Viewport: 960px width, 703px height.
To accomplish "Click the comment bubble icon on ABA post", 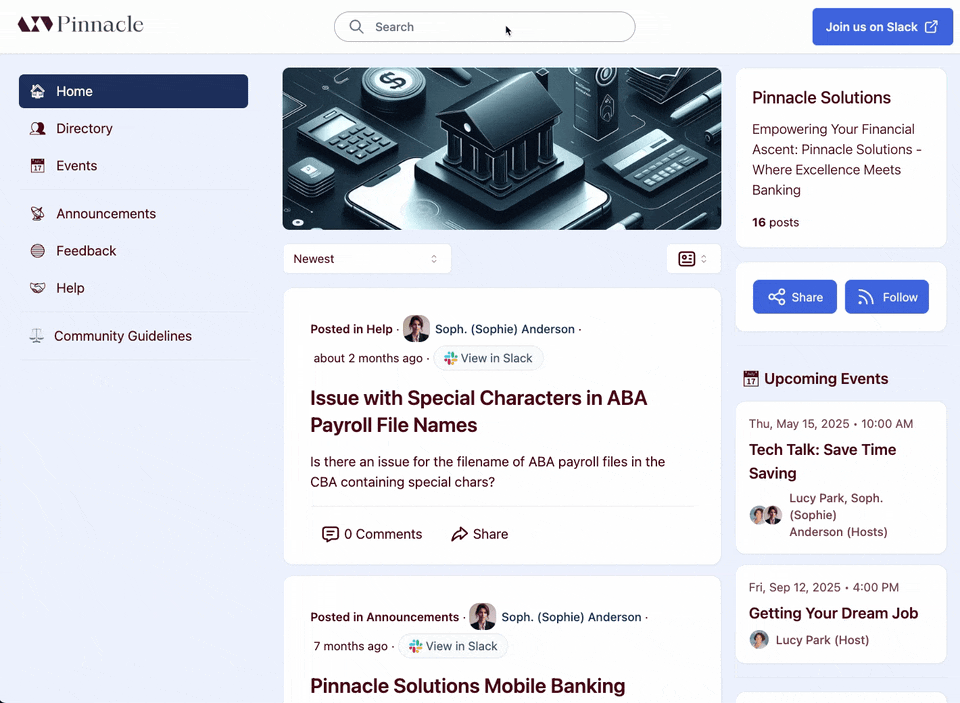I will point(330,534).
